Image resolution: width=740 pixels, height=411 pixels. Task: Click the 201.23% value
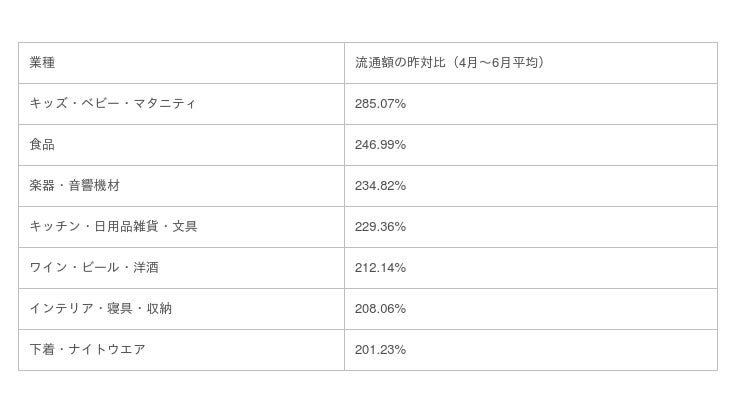(x=380, y=350)
